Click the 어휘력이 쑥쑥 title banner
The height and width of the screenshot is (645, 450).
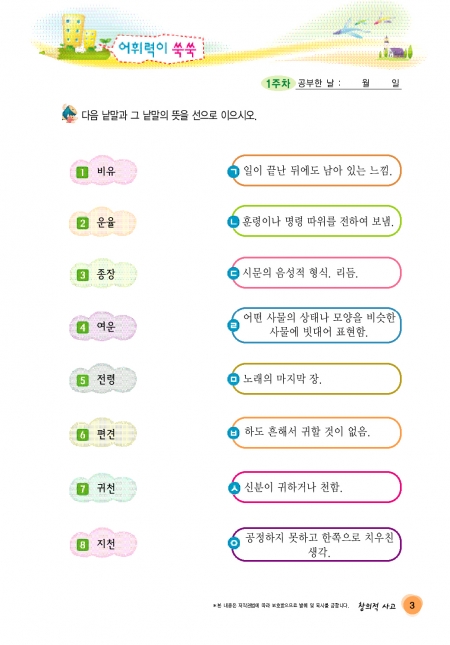point(159,48)
